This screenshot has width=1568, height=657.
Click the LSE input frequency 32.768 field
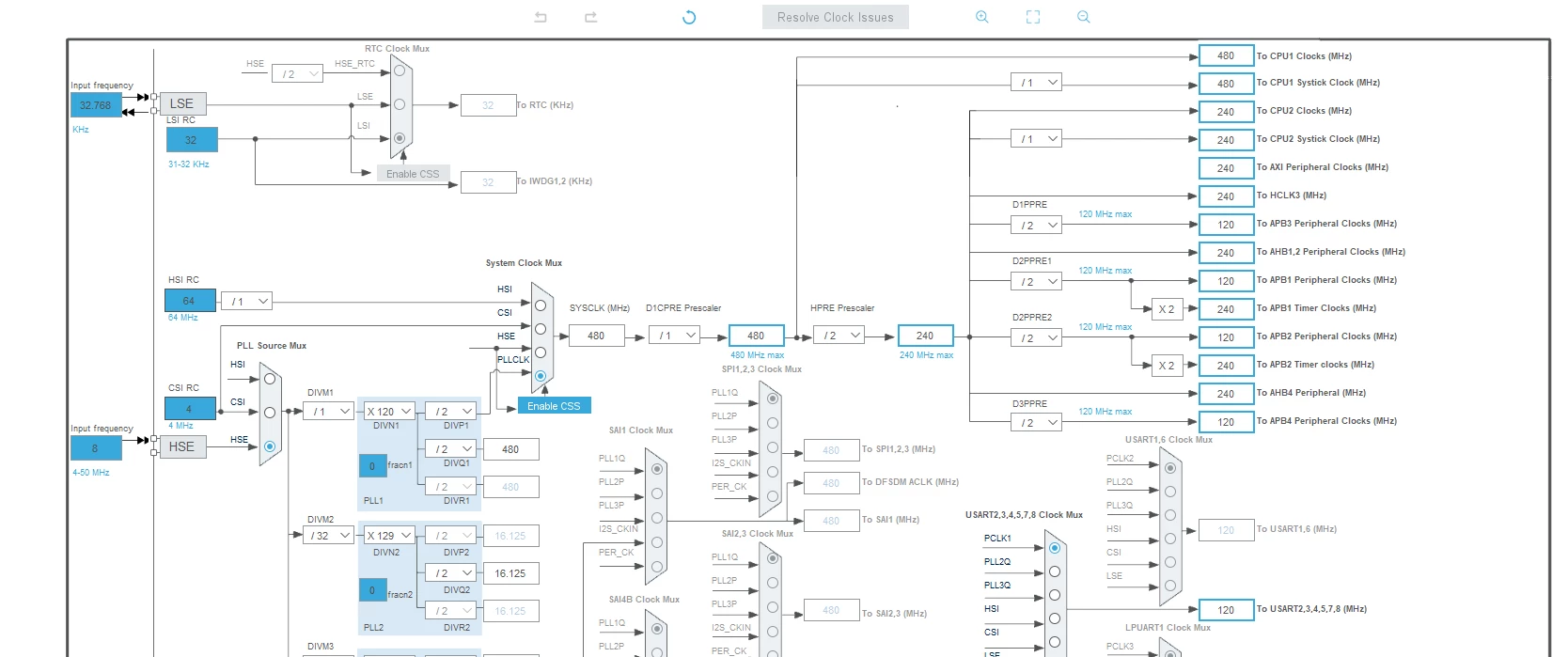[x=96, y=105]
